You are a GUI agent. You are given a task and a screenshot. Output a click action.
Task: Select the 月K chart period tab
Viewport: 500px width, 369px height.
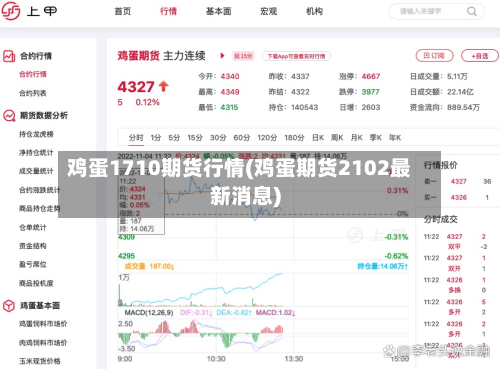[x=356, y=138]
